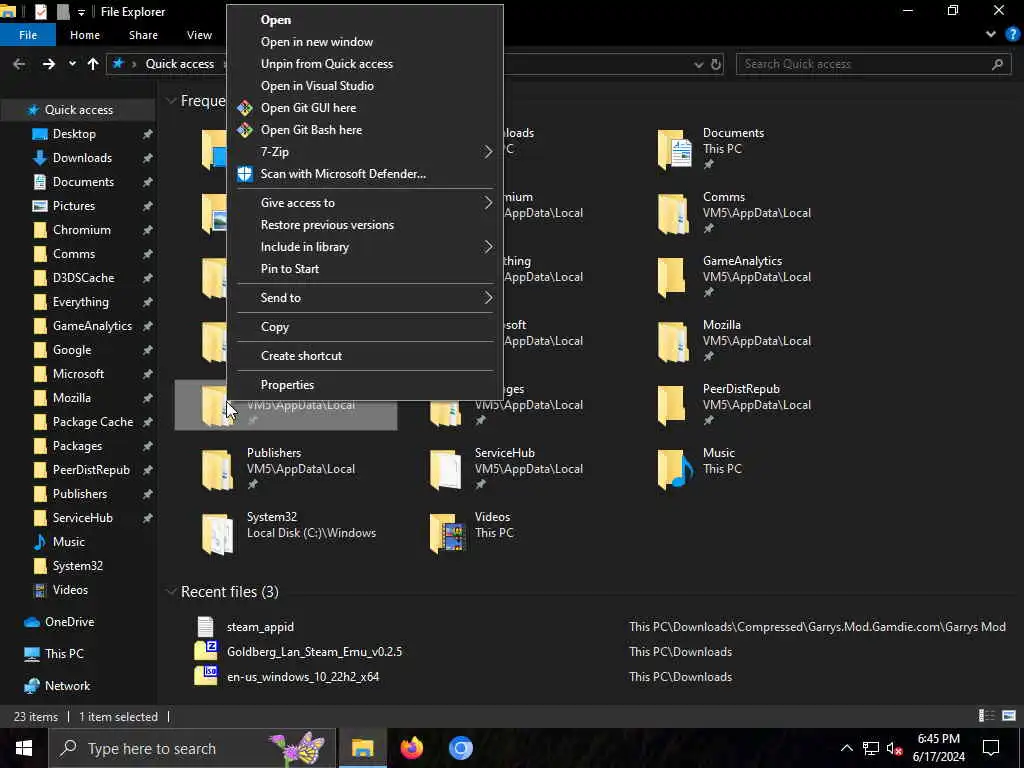Open Firefox from the taskbar
1024x768 pixels.
(411, 748)
